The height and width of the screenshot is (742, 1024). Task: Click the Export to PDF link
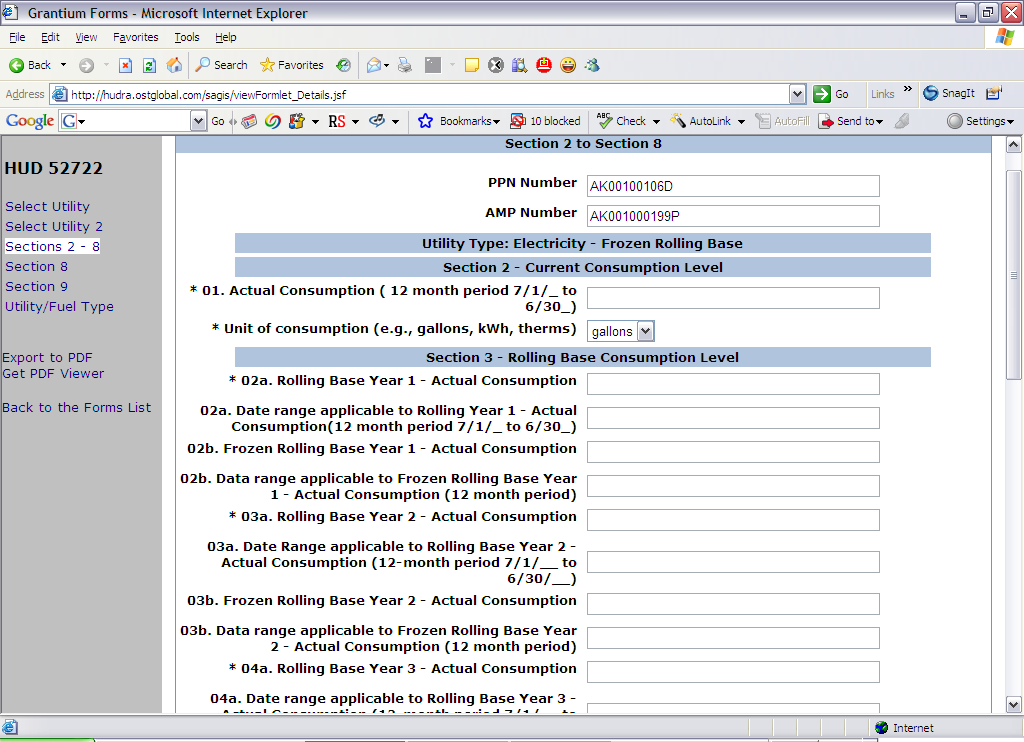(47, 357)
